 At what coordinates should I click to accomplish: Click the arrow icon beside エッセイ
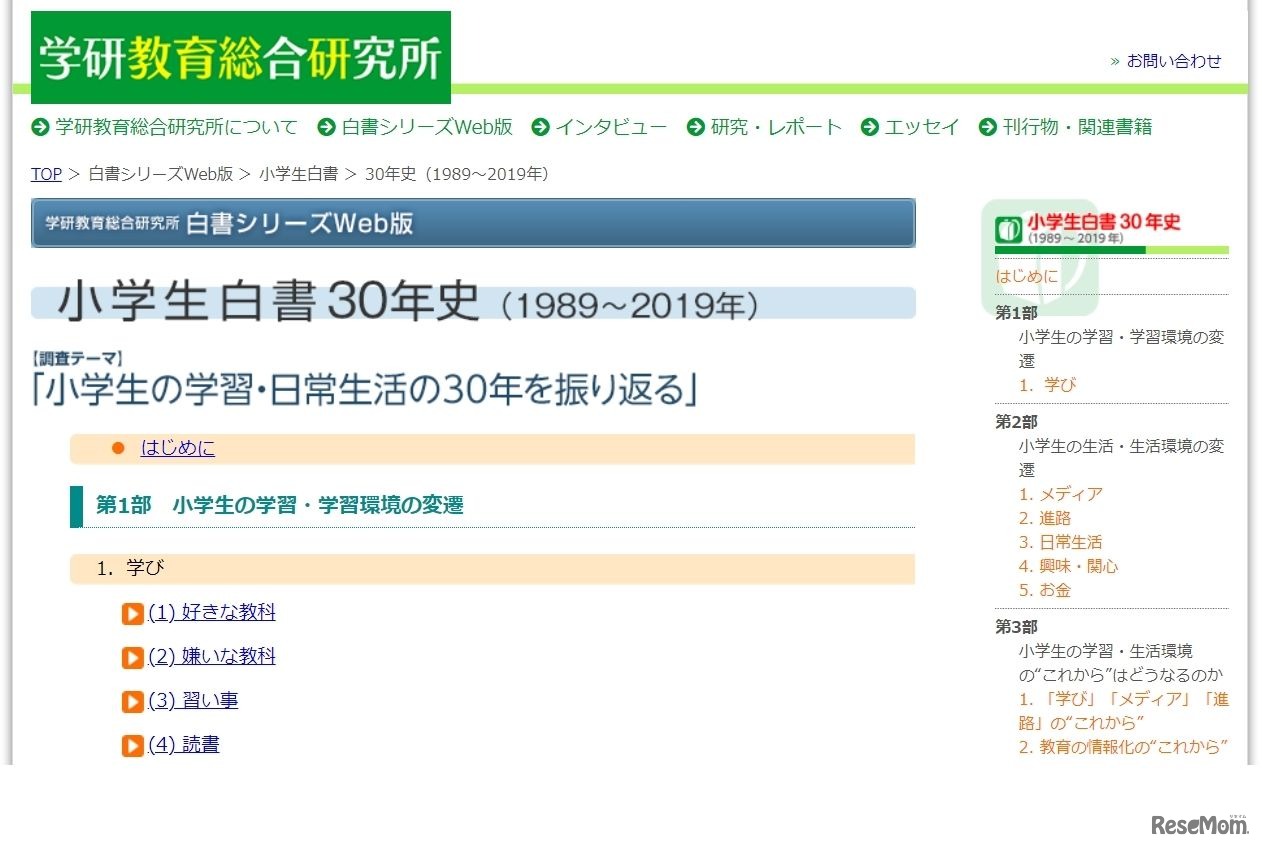pos(869,127)
